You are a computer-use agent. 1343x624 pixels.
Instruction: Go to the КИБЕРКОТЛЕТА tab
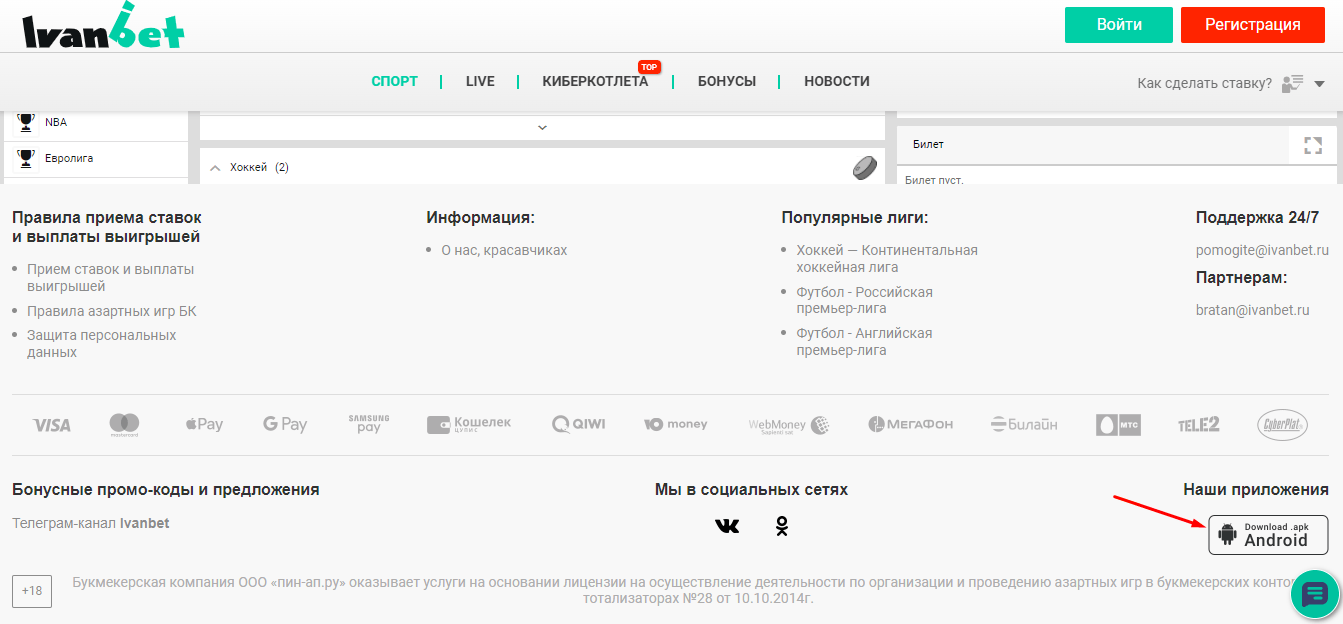(595, 81)
